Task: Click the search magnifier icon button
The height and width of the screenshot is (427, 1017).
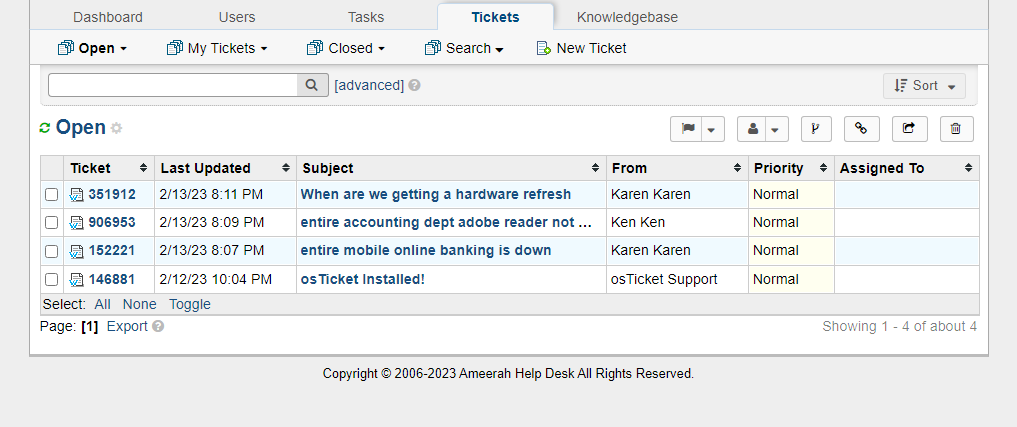Action: click(x=312, y=85)
